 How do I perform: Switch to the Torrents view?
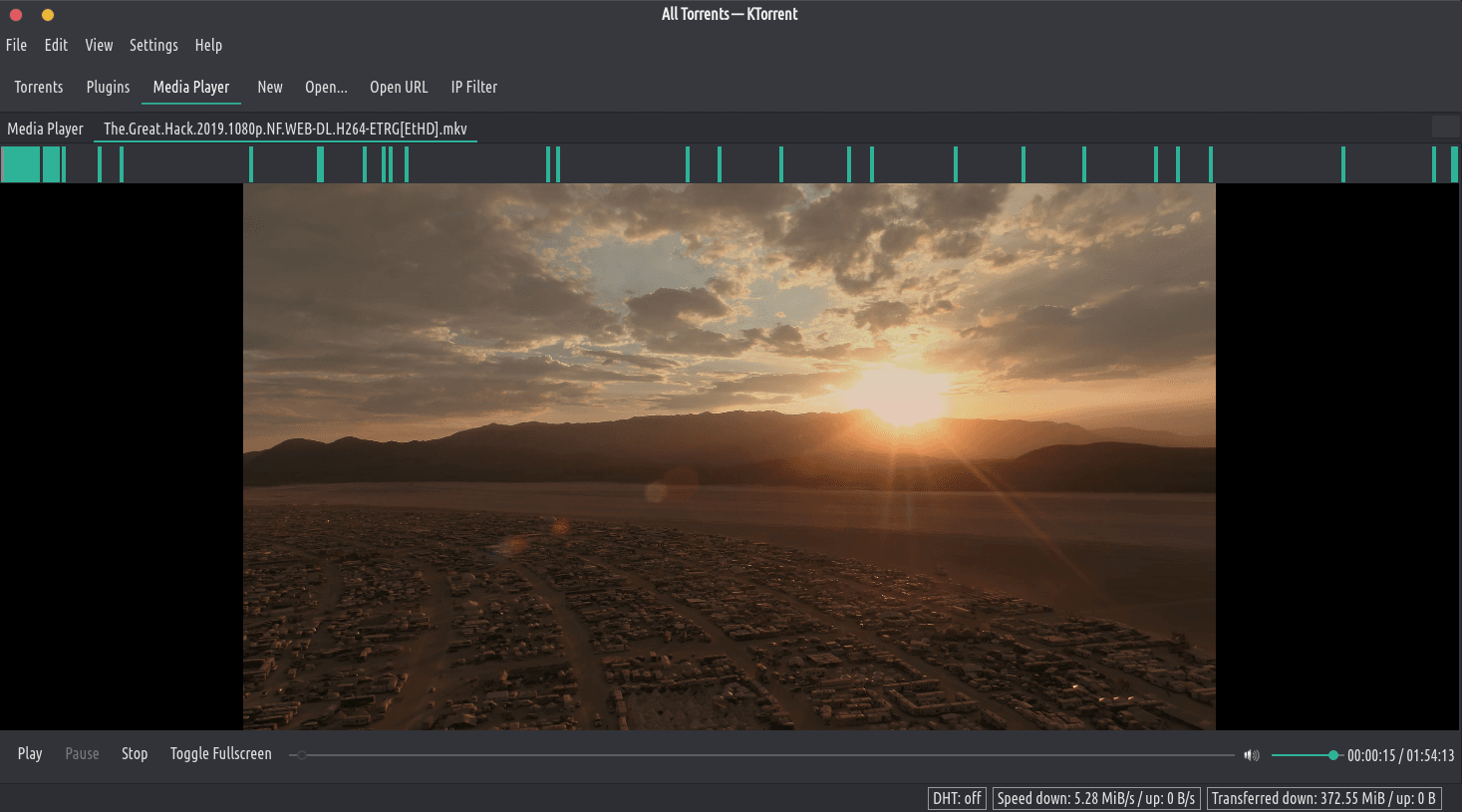(x=39, y=87)
